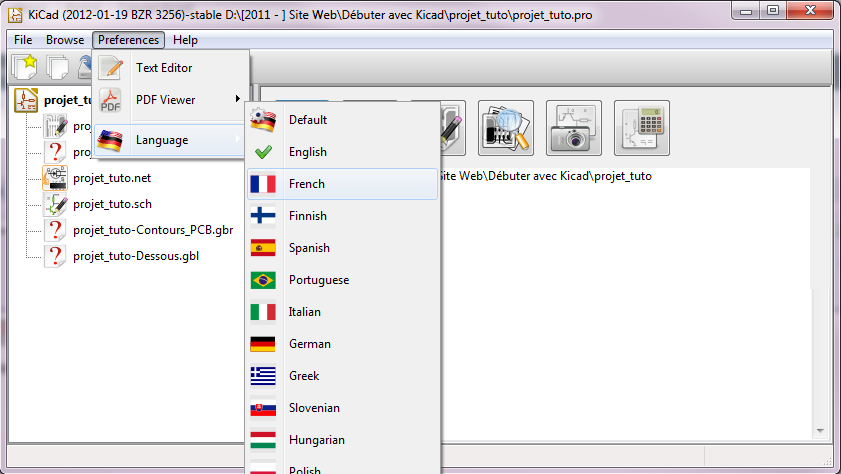Expand PDF Viewer submenu arrow
Viewport: 841px width, 474px height.
(x=237, y=99)
